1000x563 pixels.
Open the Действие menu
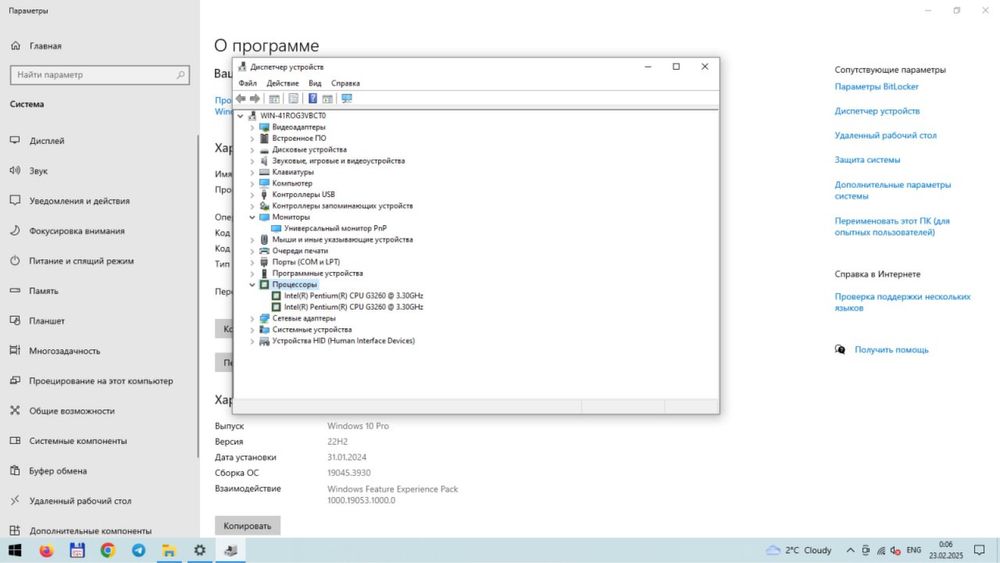[283, 84]
